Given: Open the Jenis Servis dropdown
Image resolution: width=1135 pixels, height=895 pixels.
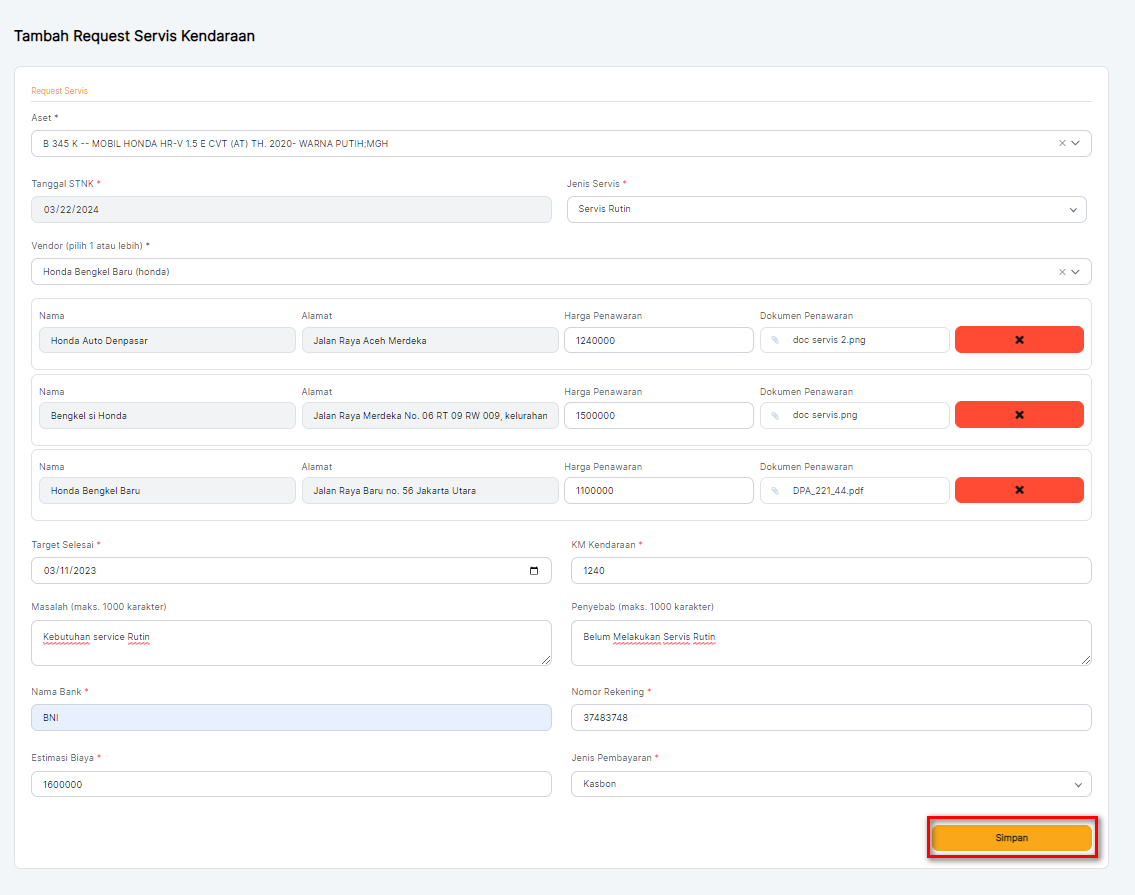Looking at the screenshot, I should (1073, 210).
